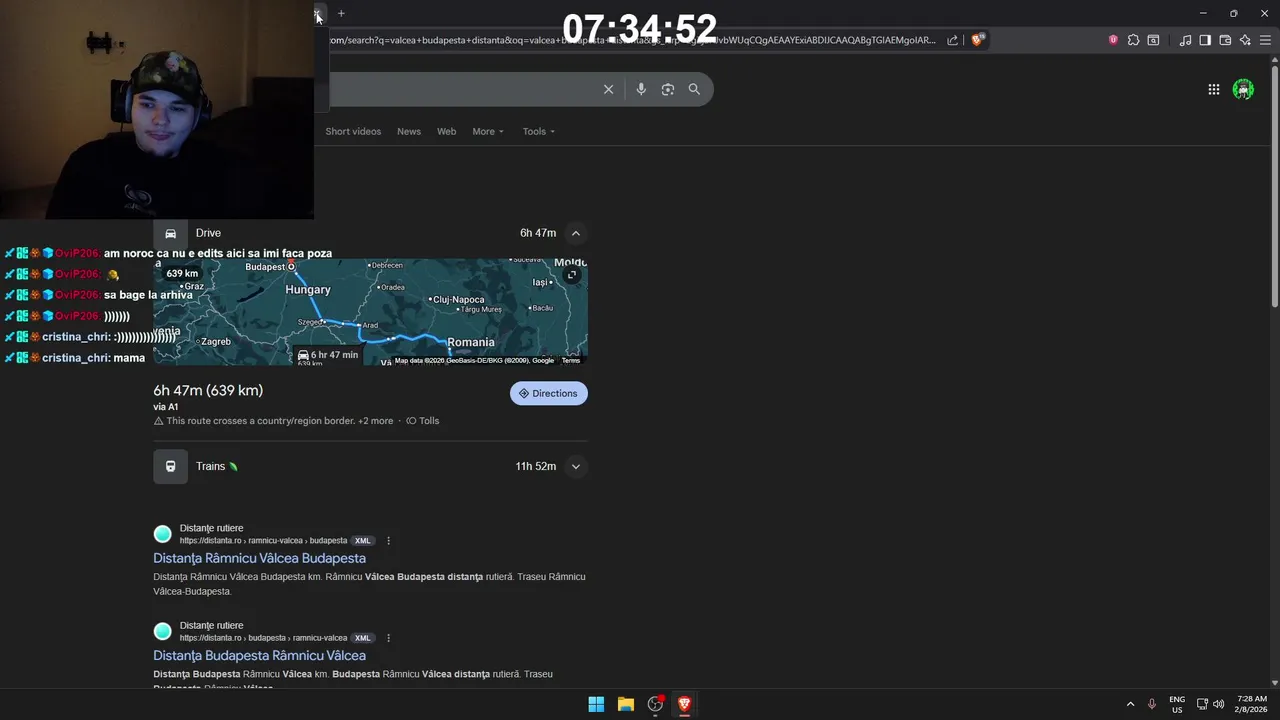This screenshot has height=720, width=1280.
Task: Click the magnifier search button
Action: click(x=694, y=89)
